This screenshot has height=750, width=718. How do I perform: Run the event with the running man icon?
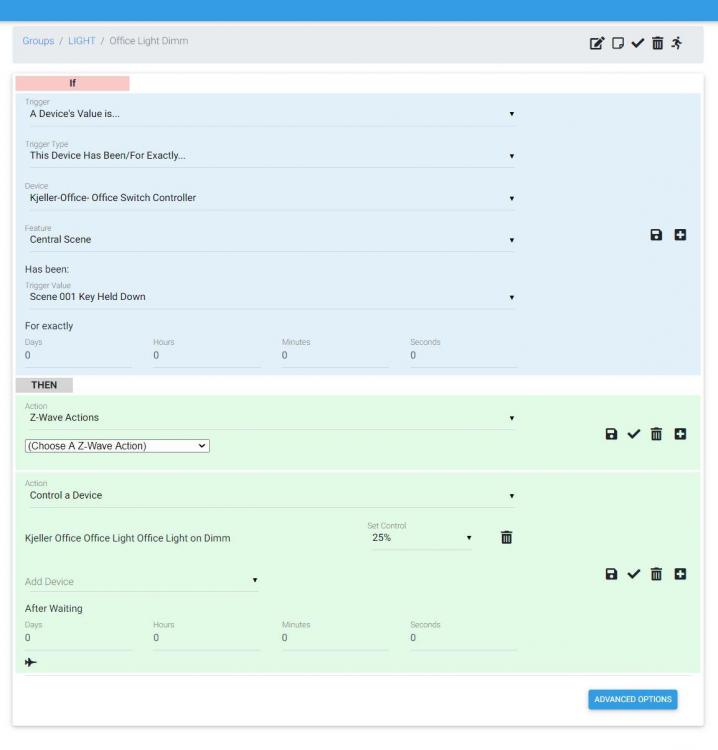677,43
